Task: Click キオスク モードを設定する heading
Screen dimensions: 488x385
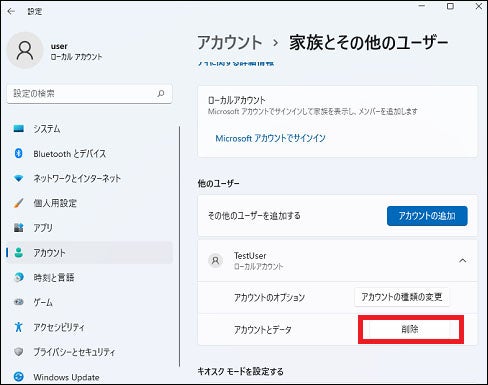Action: 241,371
